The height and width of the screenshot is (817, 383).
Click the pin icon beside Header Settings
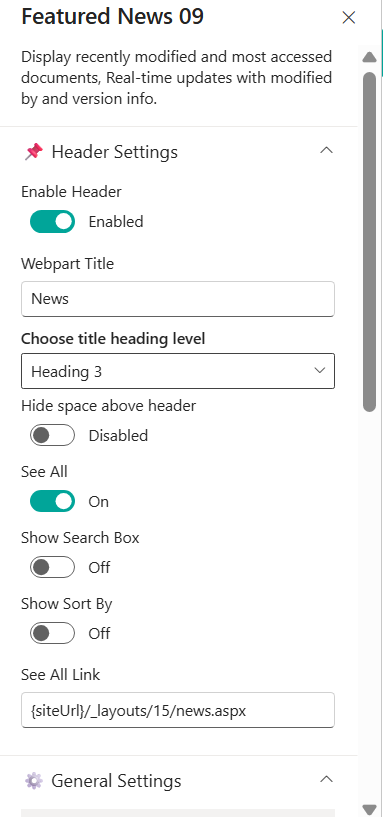34,152
